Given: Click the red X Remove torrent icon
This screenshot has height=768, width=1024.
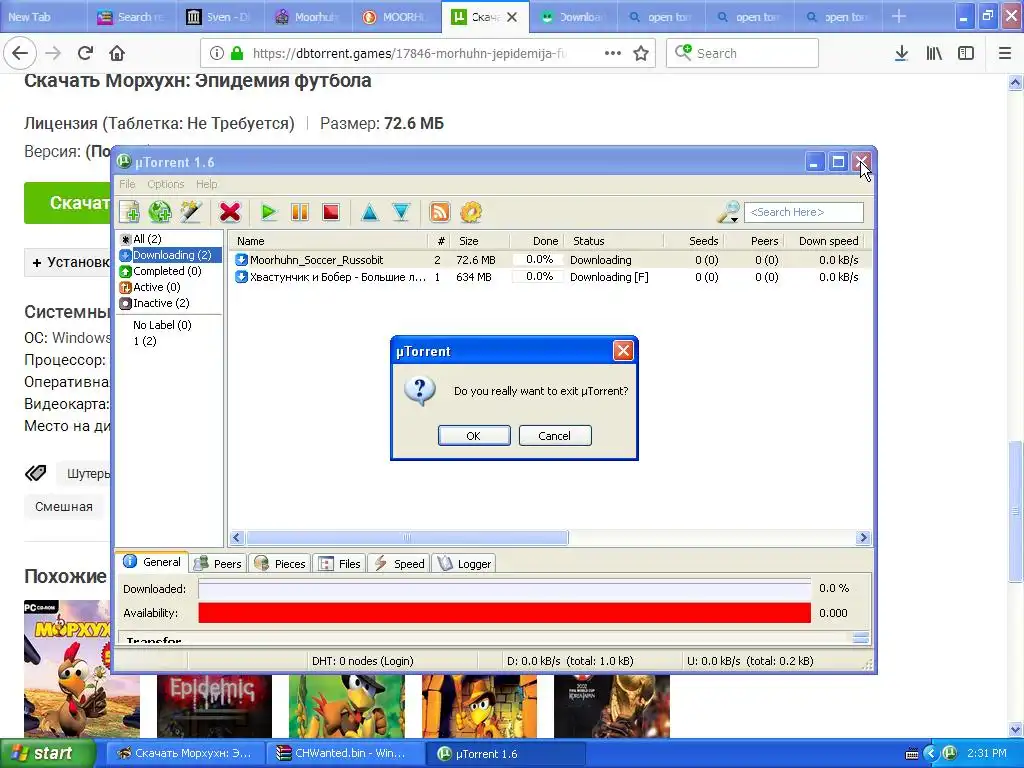Looking at the screenshot, I should (x=230, y=212).
